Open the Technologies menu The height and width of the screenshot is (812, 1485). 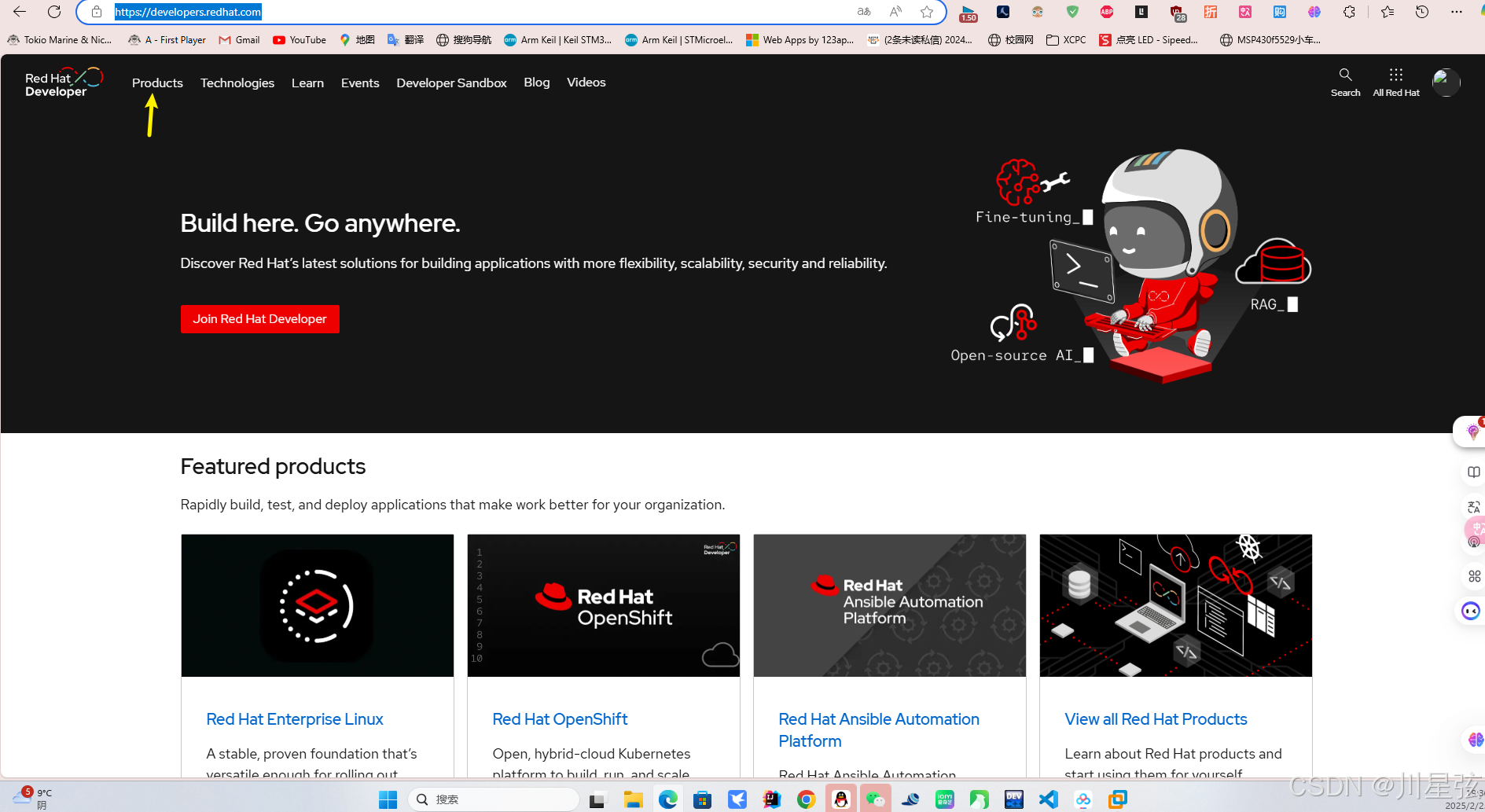click(237, 83)
